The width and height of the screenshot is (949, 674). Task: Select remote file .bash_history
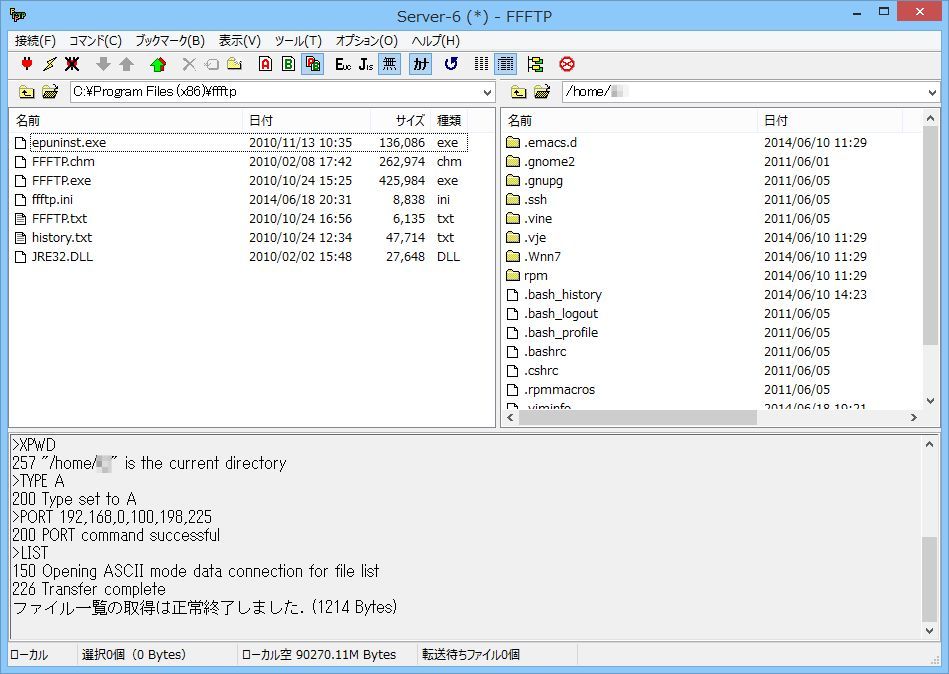click(563, 295)
